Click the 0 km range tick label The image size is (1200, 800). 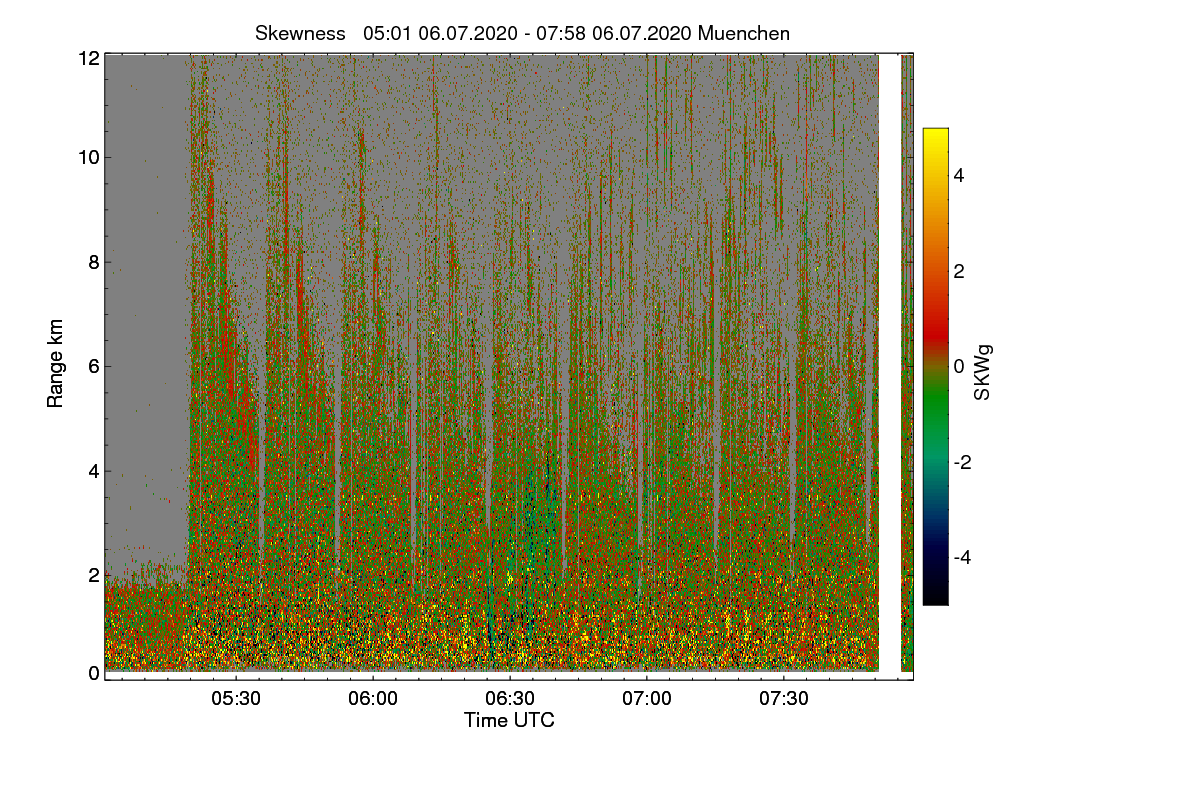(x=93, y=673)
